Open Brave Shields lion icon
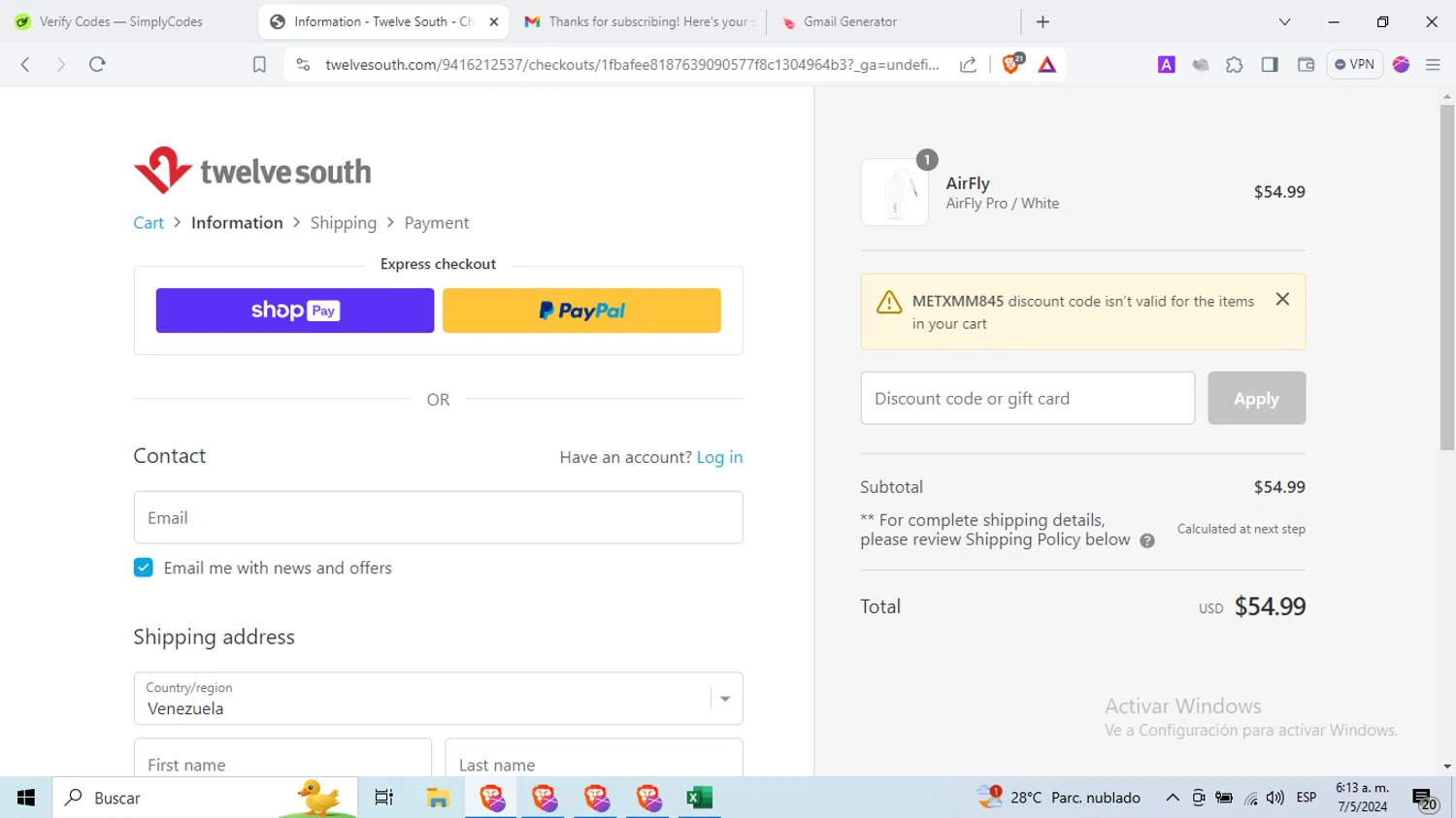The height and width of the screenshot is (818, 1456). tap(1011, 64)
